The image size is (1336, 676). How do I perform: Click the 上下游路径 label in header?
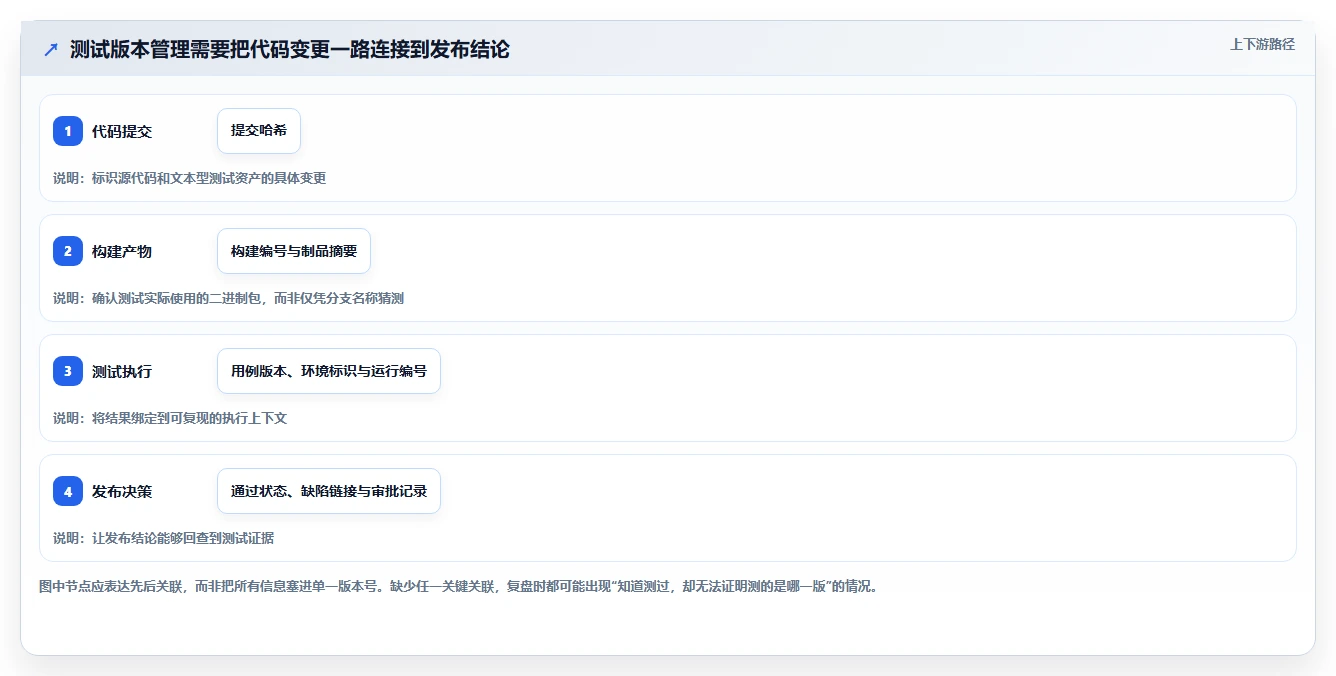tap(1262, 44)
